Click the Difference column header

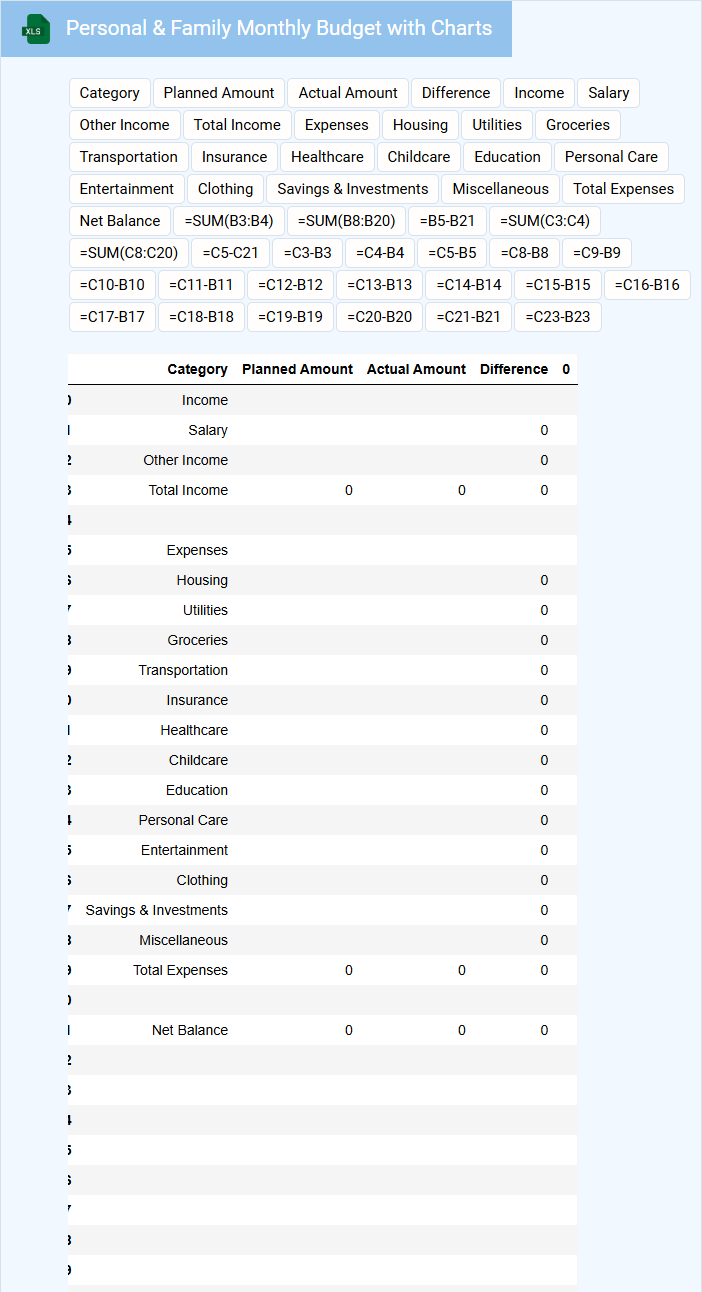(514, 369)
